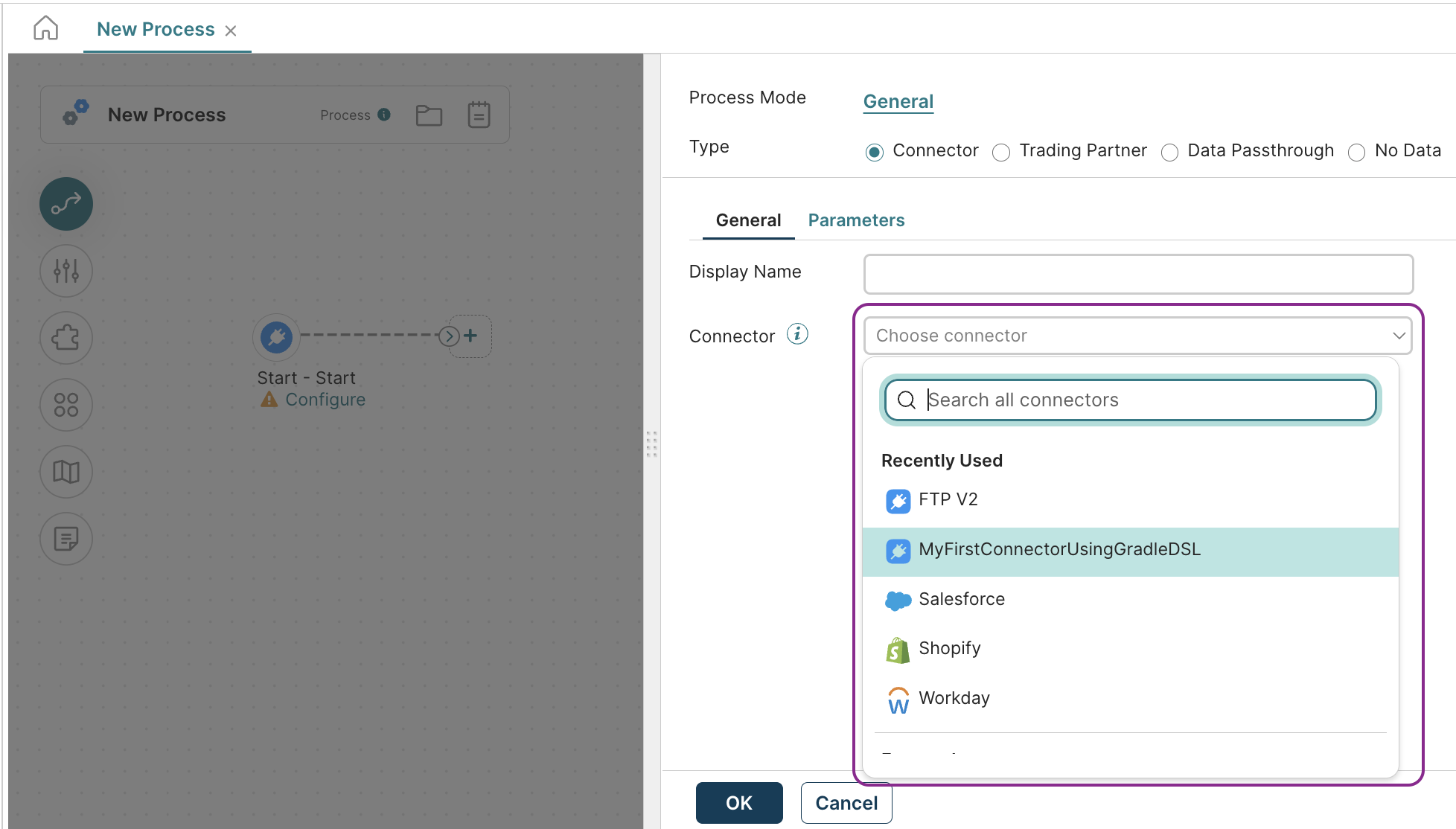Open the folder icon in process header

tap(429, 115)
